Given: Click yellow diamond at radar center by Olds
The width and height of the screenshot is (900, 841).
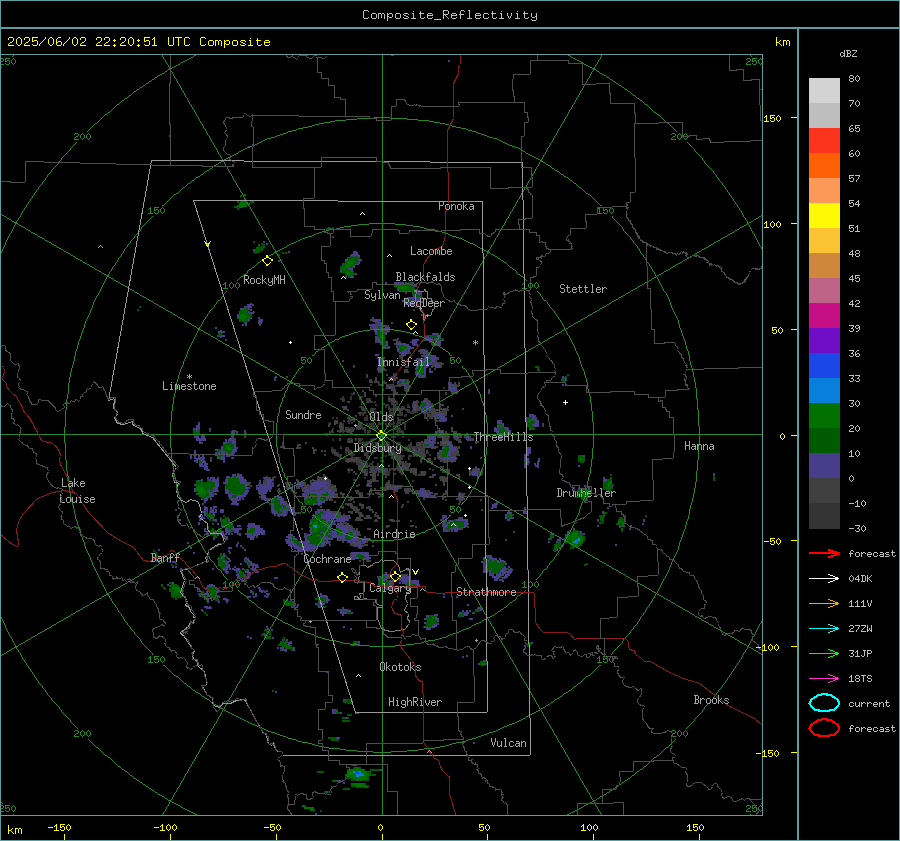Looking at the screenshot, I should (381, 436).
